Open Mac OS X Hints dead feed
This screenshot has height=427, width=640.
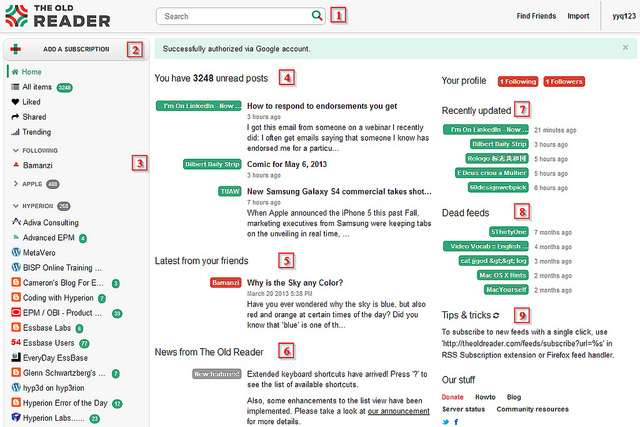click(503, 275)
